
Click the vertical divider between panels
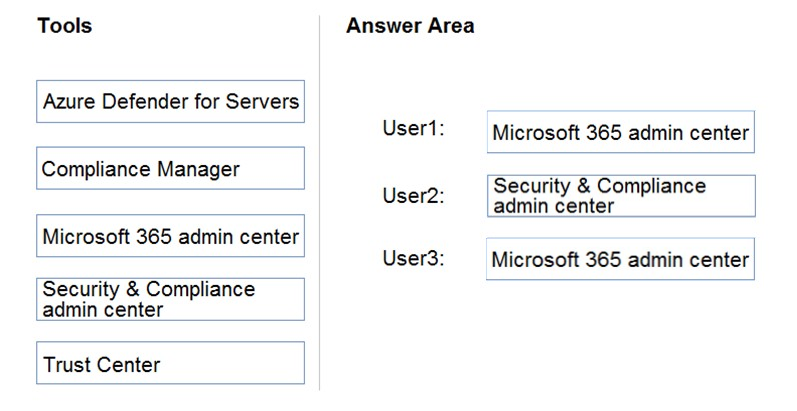pos(320,203)
